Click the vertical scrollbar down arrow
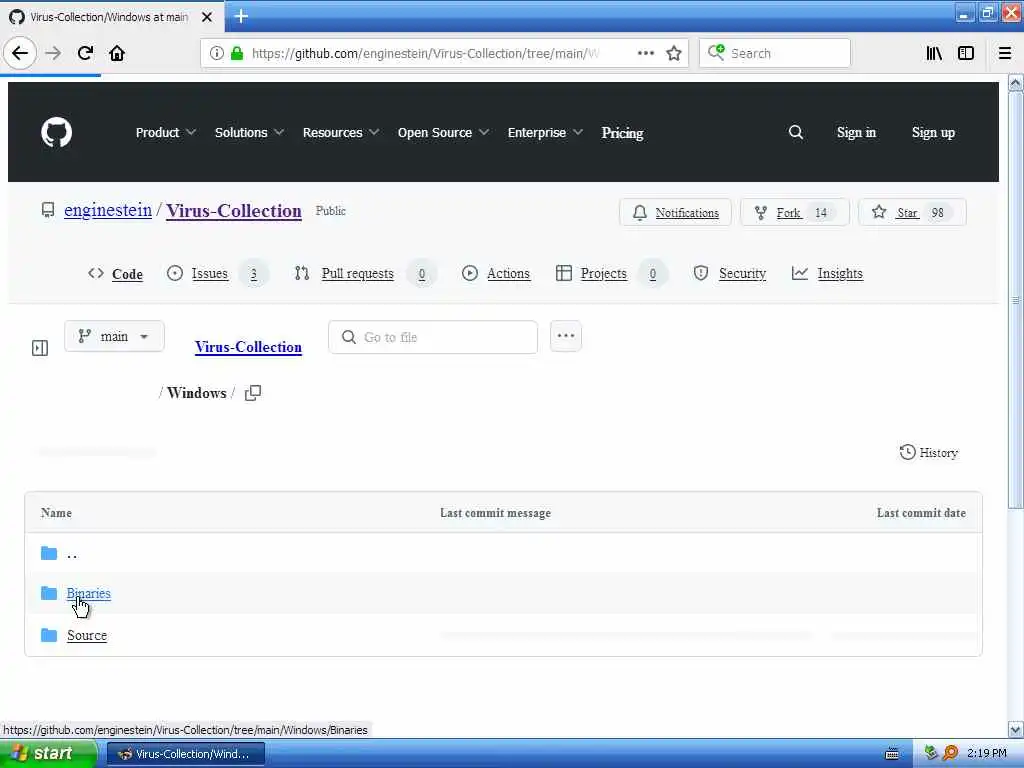Viewport: 1024px width, 768px height. click(x=1016, y=729)
